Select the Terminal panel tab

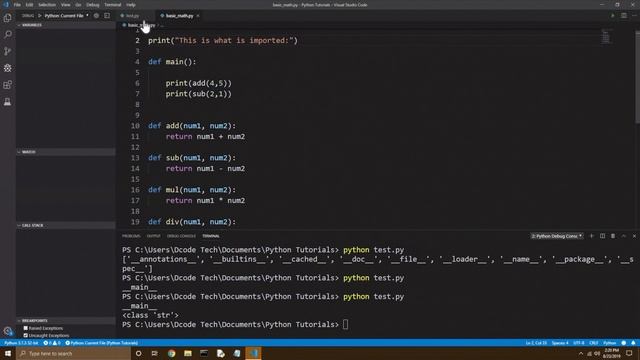coord(211,236)
